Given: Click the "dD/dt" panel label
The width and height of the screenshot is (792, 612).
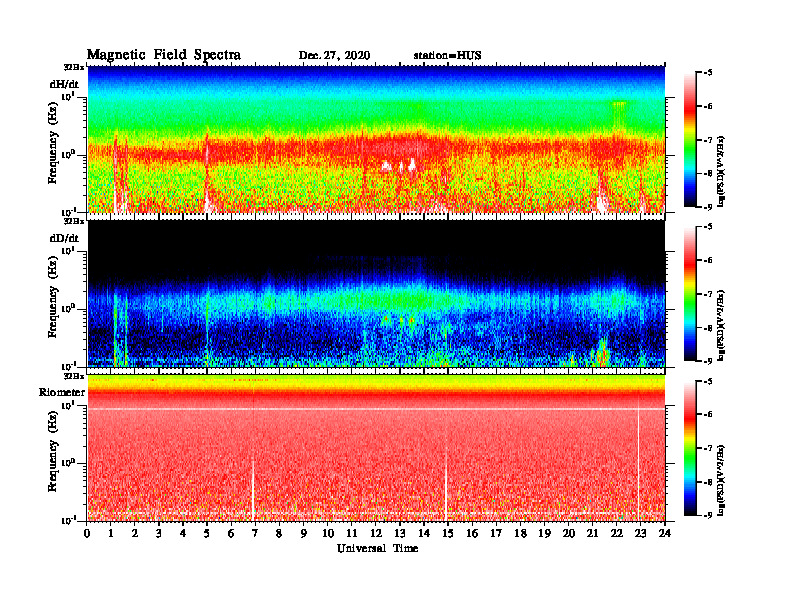Looking at the screenshot, I should [64, 238].
